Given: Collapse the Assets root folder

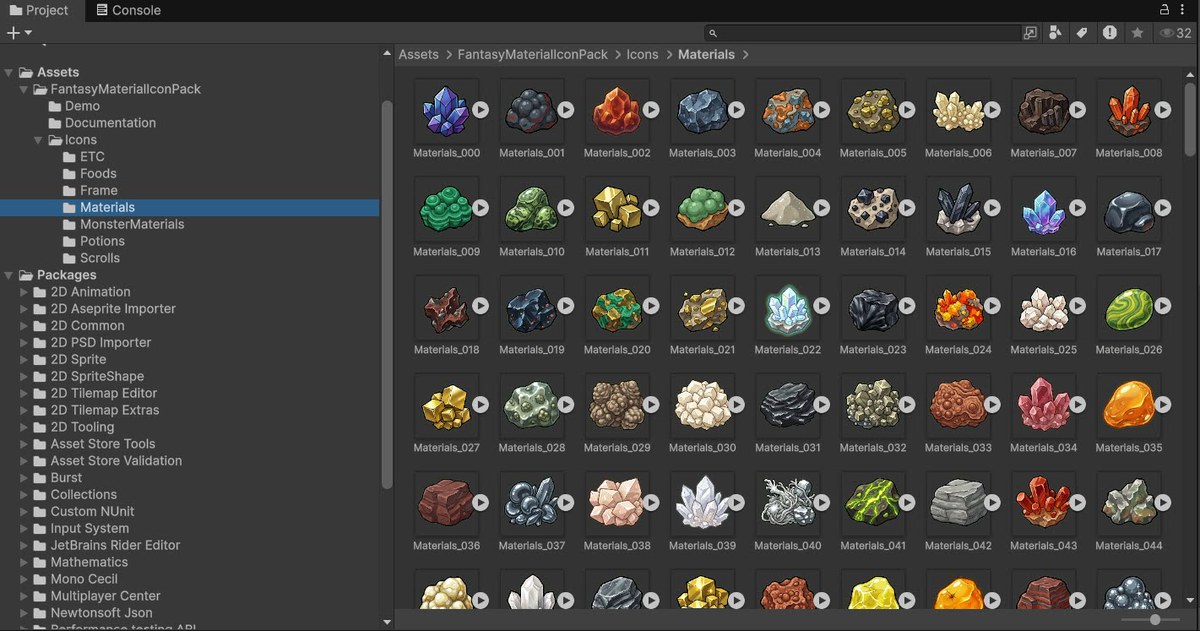Looking at the screenshot, I should tap(9, 72).
